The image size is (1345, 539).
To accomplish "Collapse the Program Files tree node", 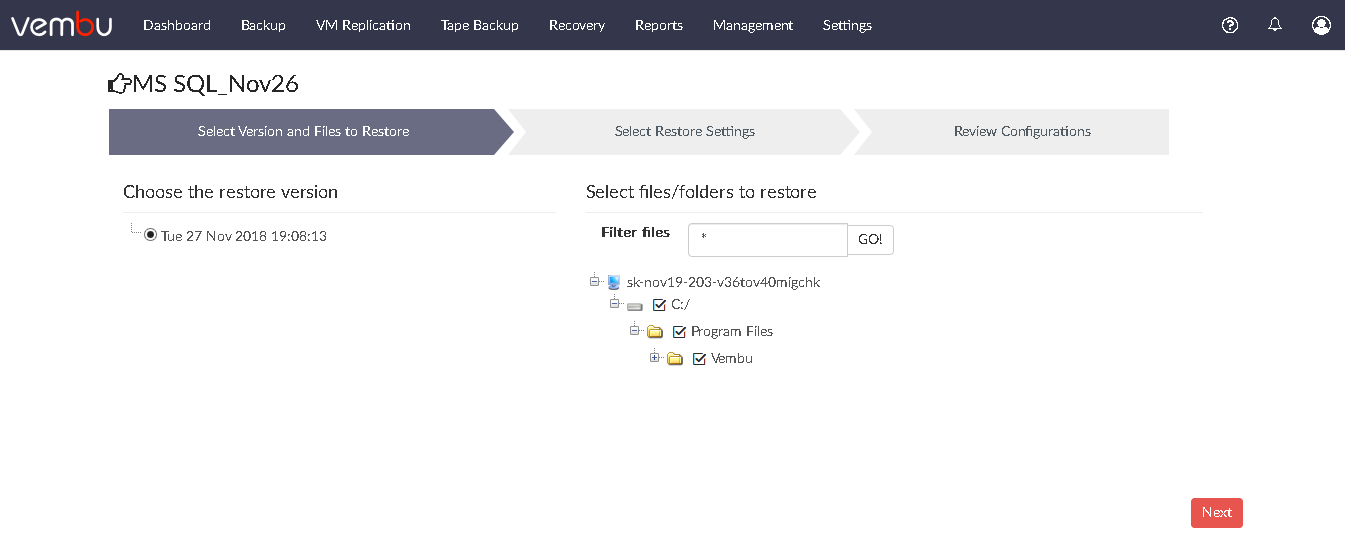I will pos(634,329).
